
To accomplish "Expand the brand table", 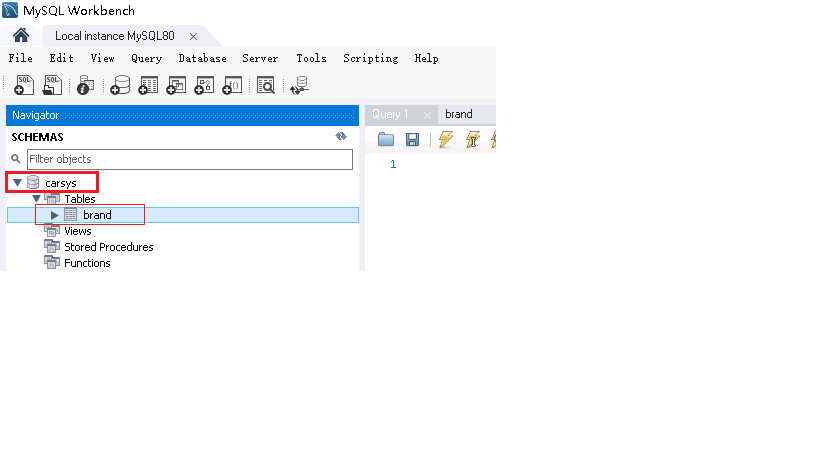I will click(x=54, y=215).
